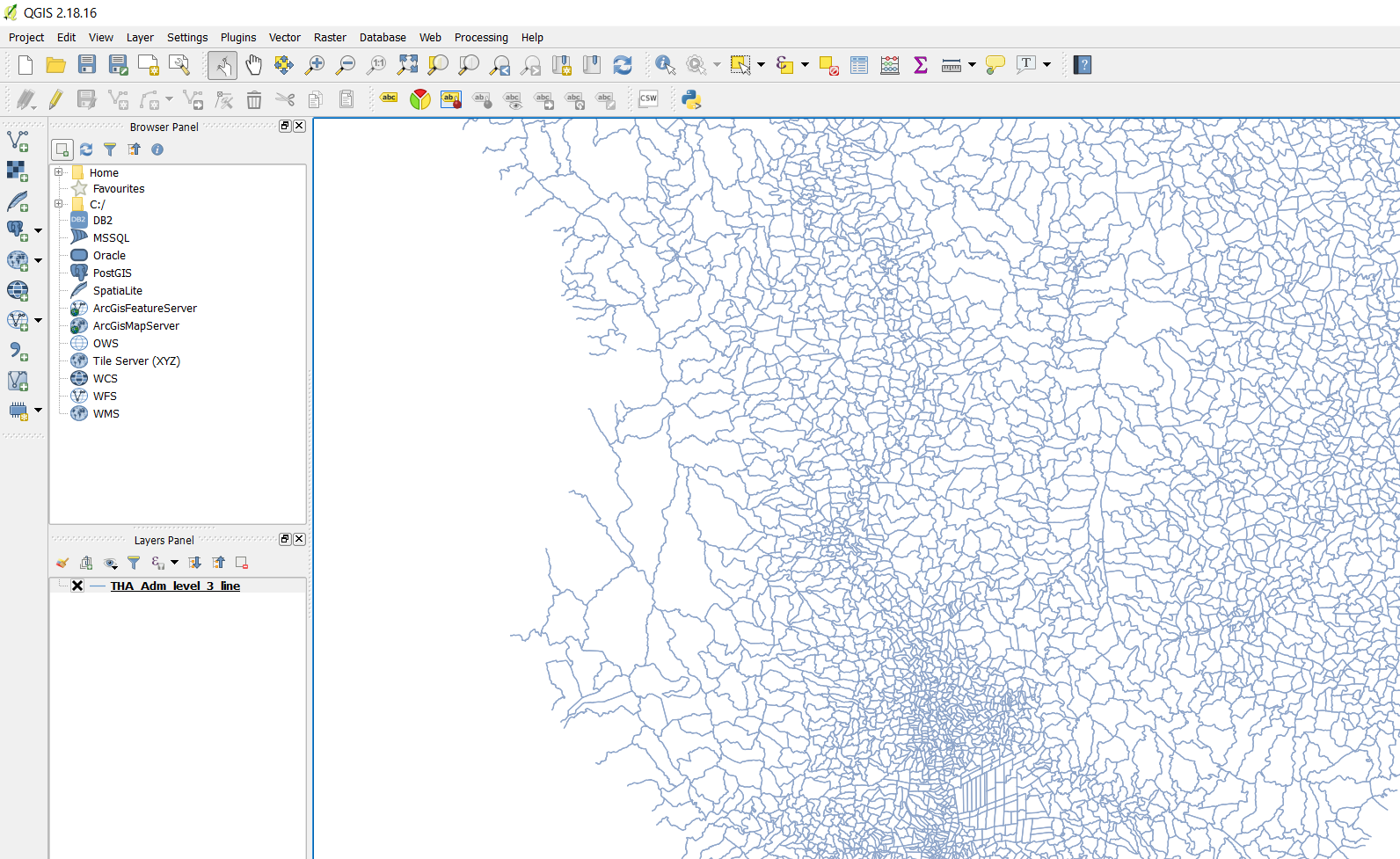The image size is (1400, 859).
Task: Select ArcGisFeatureServer entry
Action: [x=145, y=309]
